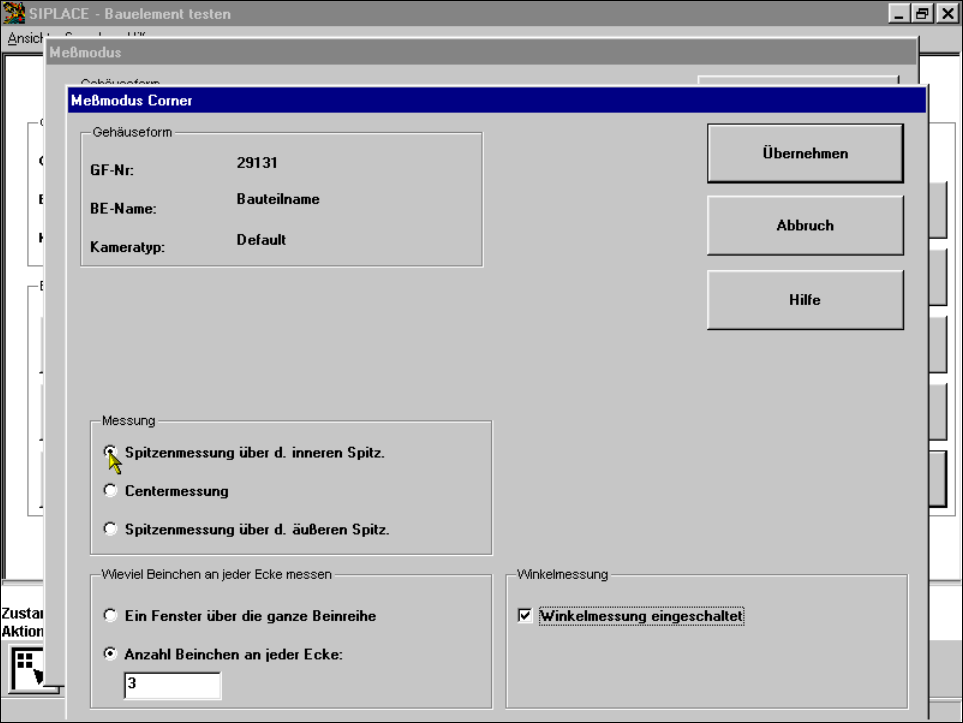Click the Abbruch button
Image resolution: width=963 pixels, height=723 pixels.
805,225
